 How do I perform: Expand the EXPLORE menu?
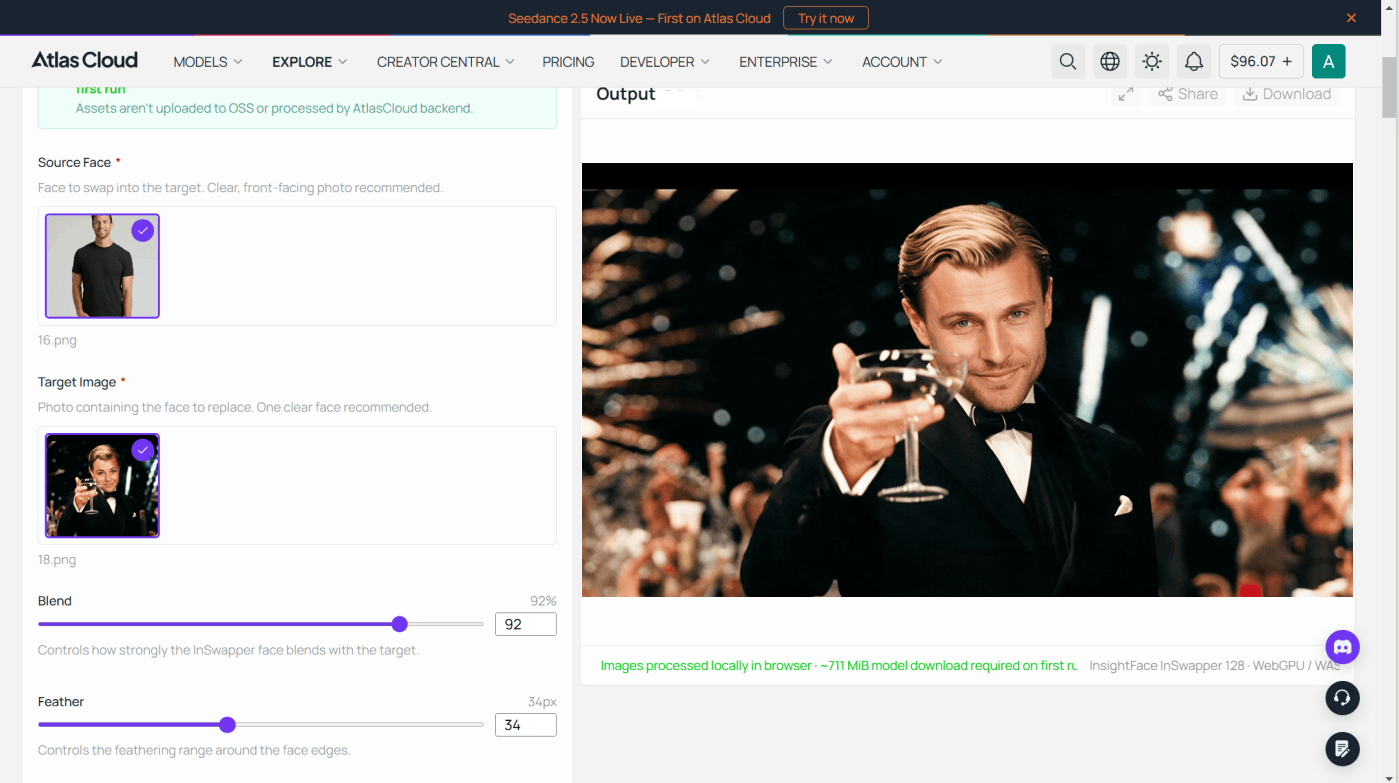coord(310,62)
